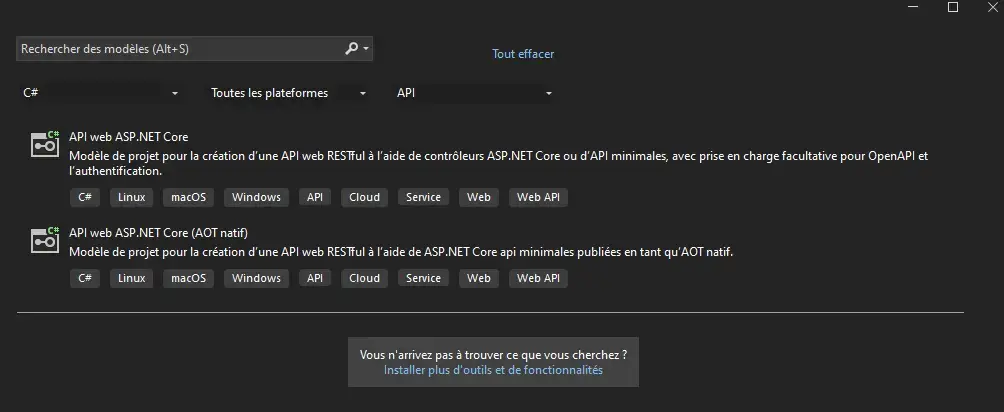Screen dimensions: 1004x412
Task: Click the Linux tag of API web ASP.NET Core
Action: pyautogui.click(x=132, y=197)
